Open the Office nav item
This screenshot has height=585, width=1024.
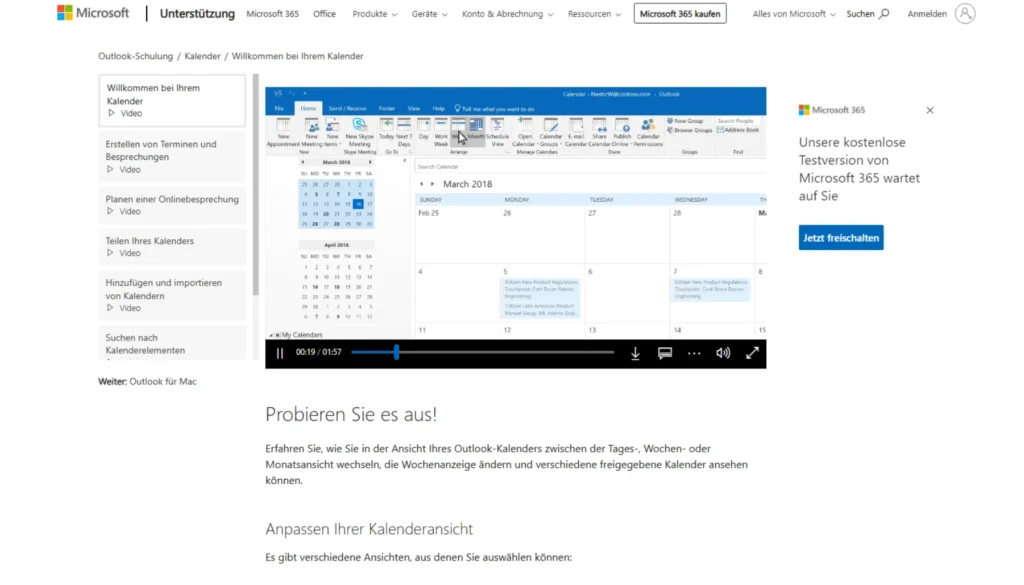click(324, 14)
